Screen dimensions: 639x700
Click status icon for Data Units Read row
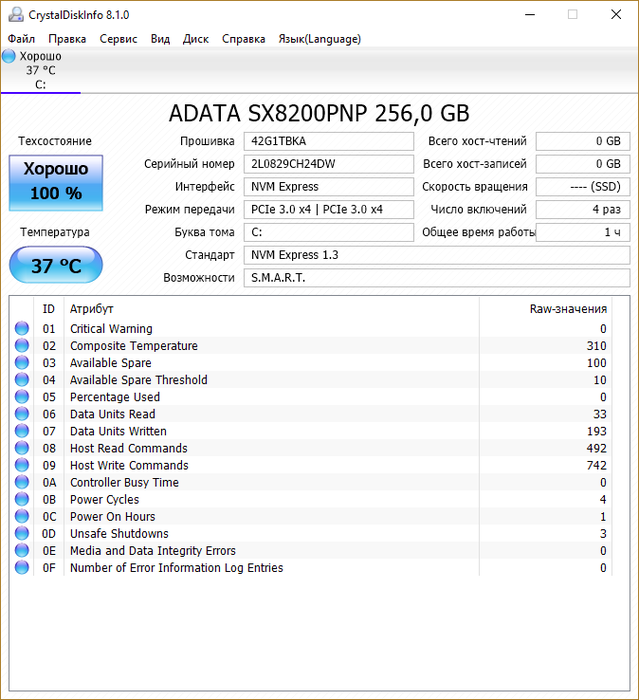click(x=22, y=413)
